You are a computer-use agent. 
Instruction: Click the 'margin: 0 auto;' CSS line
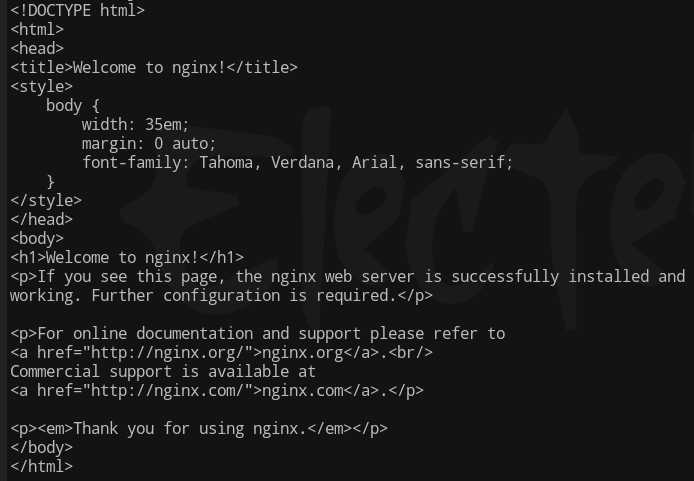tap(149, 144)
